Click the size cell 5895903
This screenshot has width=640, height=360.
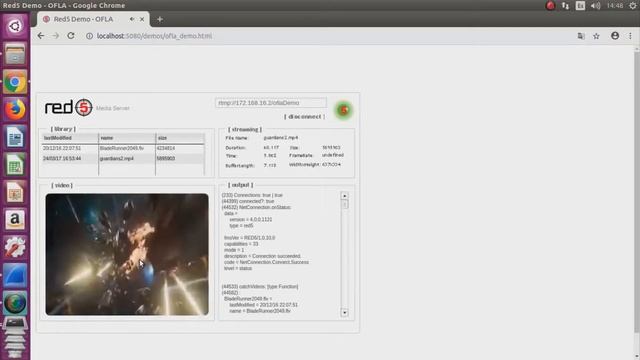pyautogui.click(x=166, y=158)
